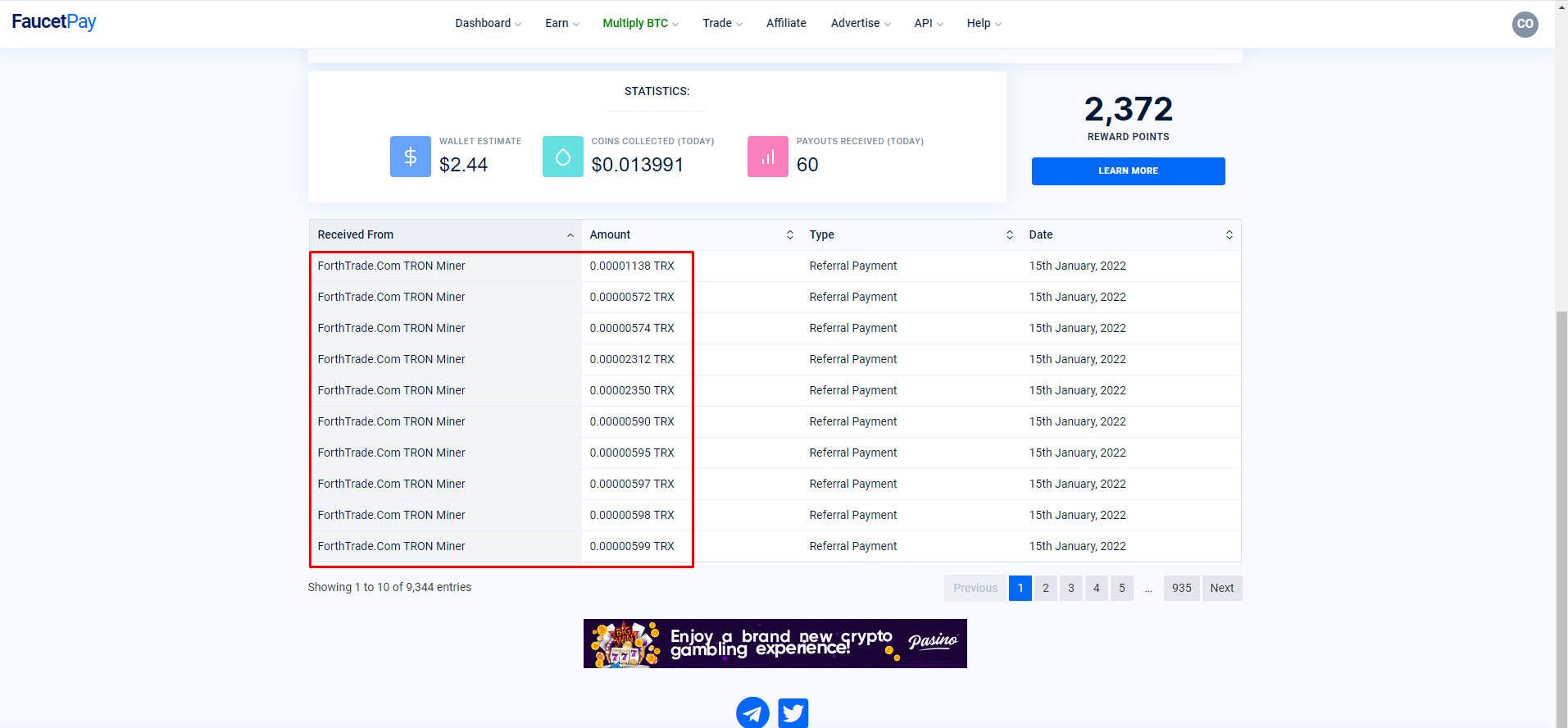The image size is (1568, 728).
Task: Click the STATISTICS heading
Action: [x=657, y=91]
